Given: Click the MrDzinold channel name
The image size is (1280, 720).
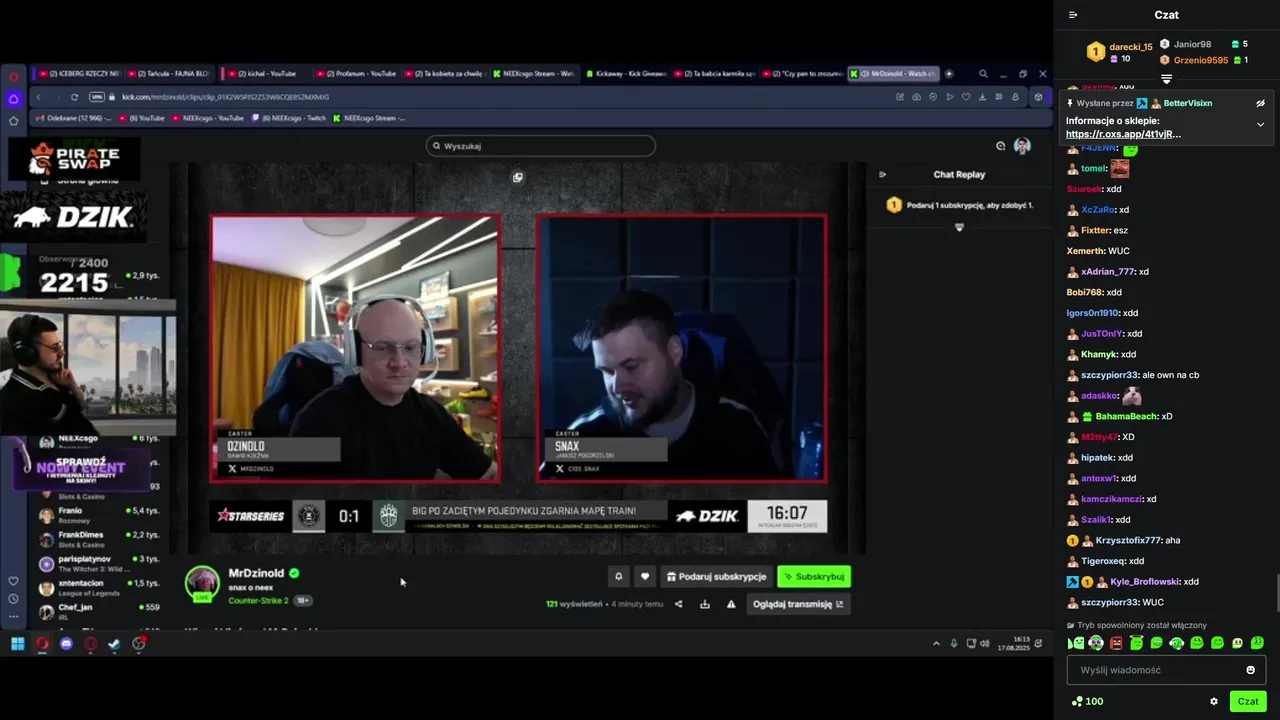Looking at the screenshot, I should (257, 573).
